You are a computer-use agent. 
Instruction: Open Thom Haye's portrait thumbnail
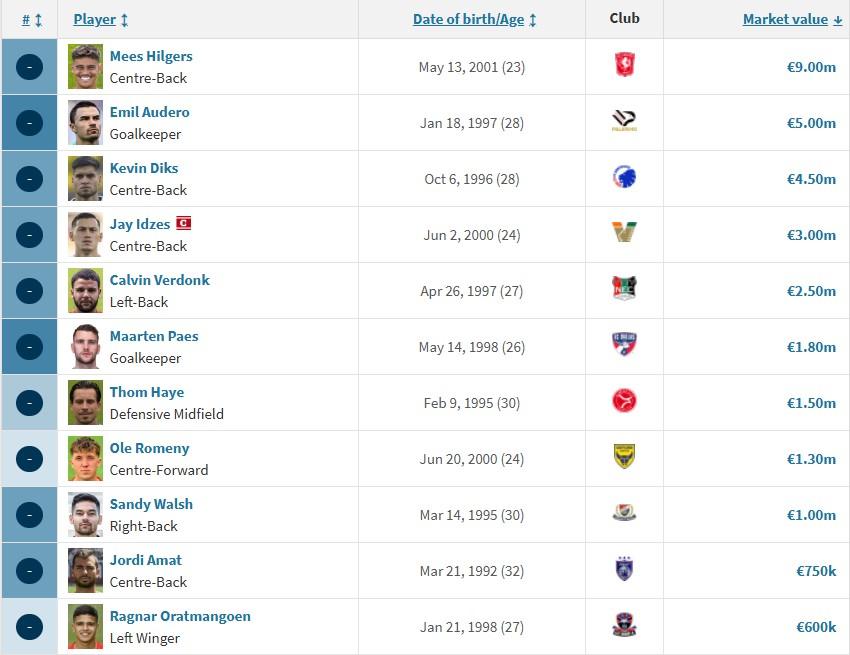[85, 402]
